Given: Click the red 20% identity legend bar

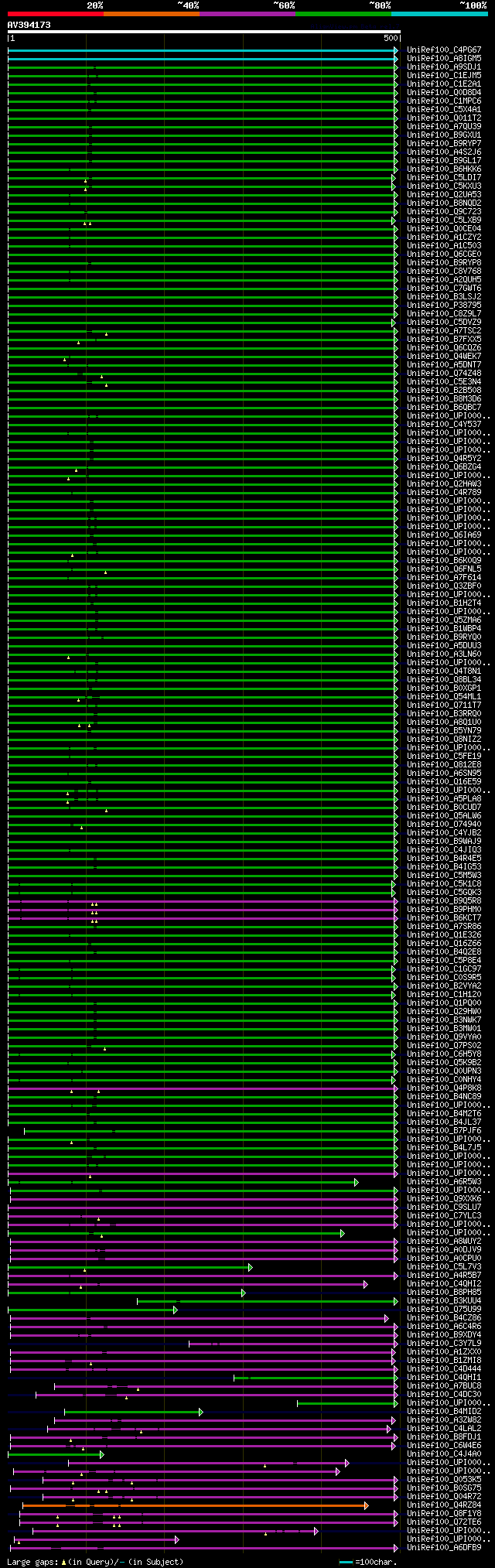Looking at the screenshot, I should [56, 14].
